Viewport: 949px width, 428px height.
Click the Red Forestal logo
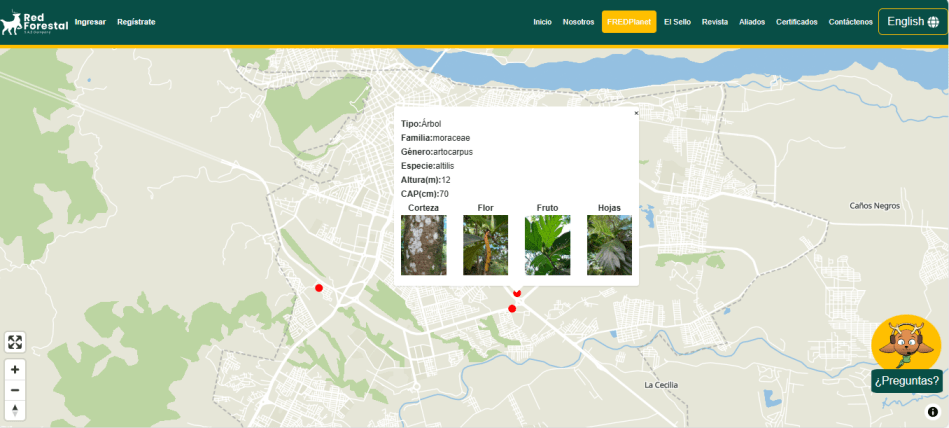pyautogui.click(x=35, y=22)
